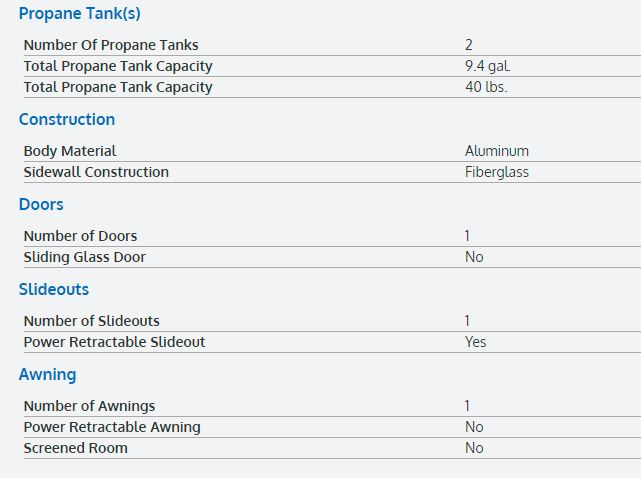Click the Number of Slideouts label
Image resolution: width=641 pixels, height=478 pixels.
[92, 321]
